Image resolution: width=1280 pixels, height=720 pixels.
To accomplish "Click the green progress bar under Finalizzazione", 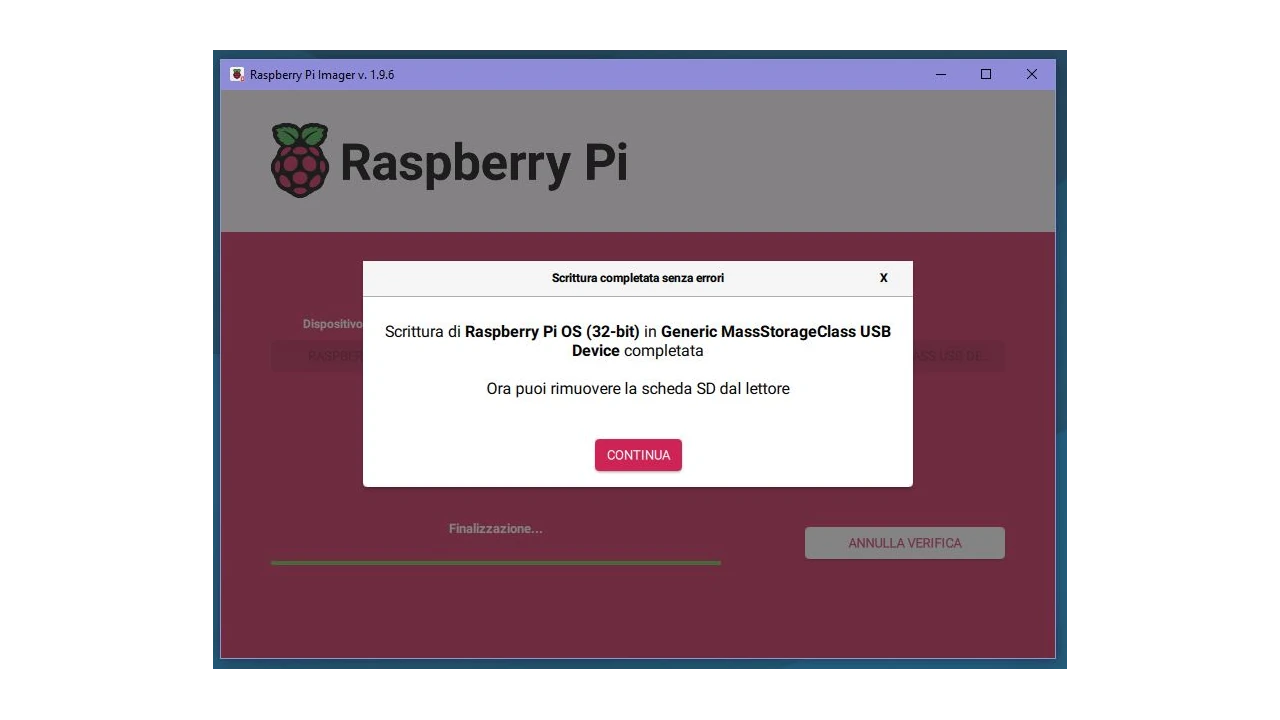I will [x=495, y=563].
